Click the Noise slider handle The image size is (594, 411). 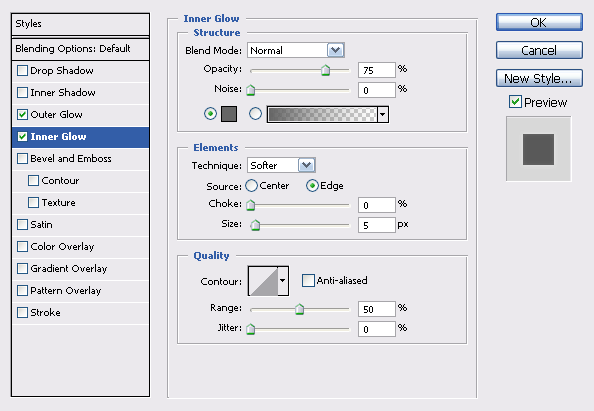coord(250,90)
